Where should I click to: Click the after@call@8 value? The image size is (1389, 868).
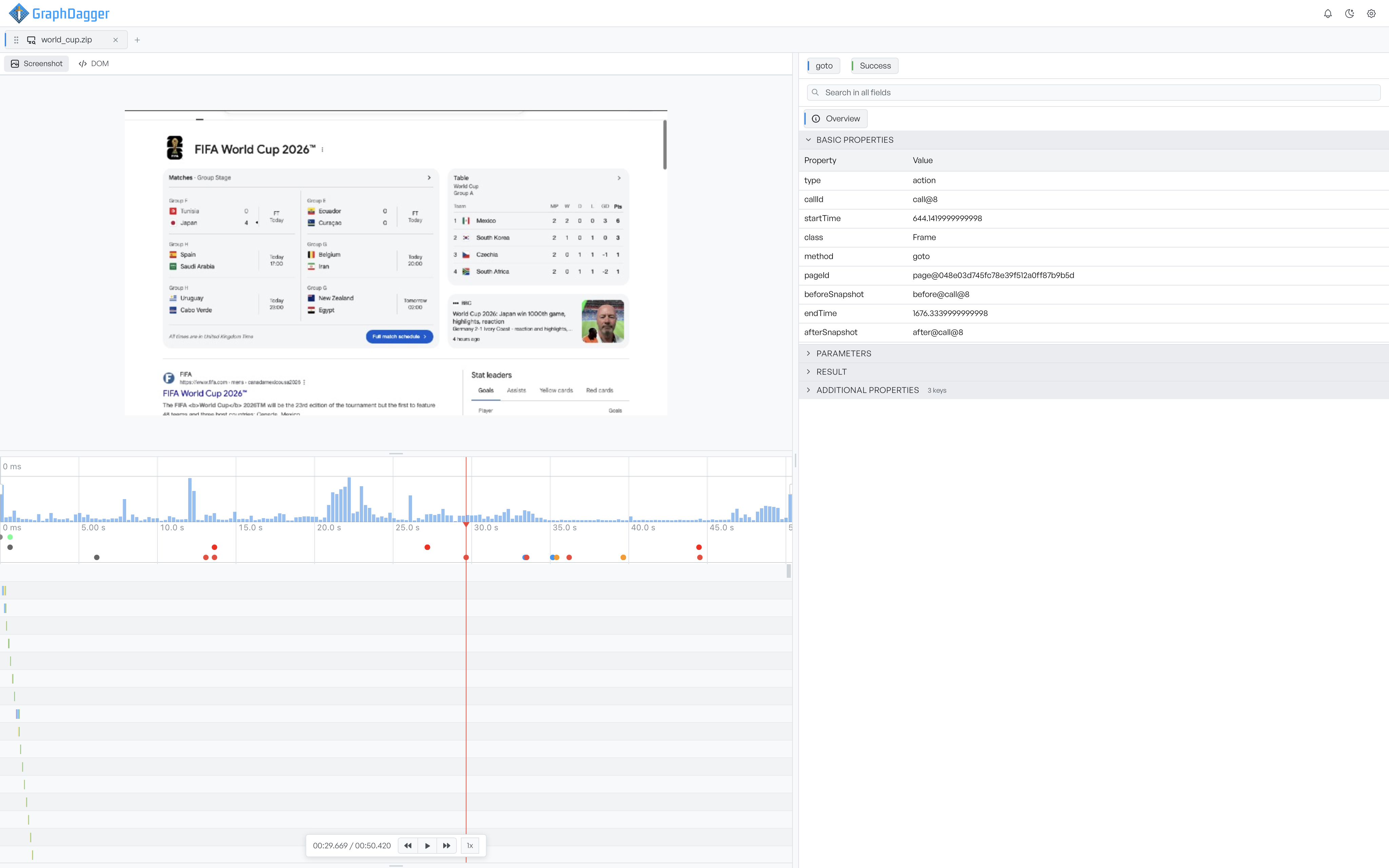(938, 332)
